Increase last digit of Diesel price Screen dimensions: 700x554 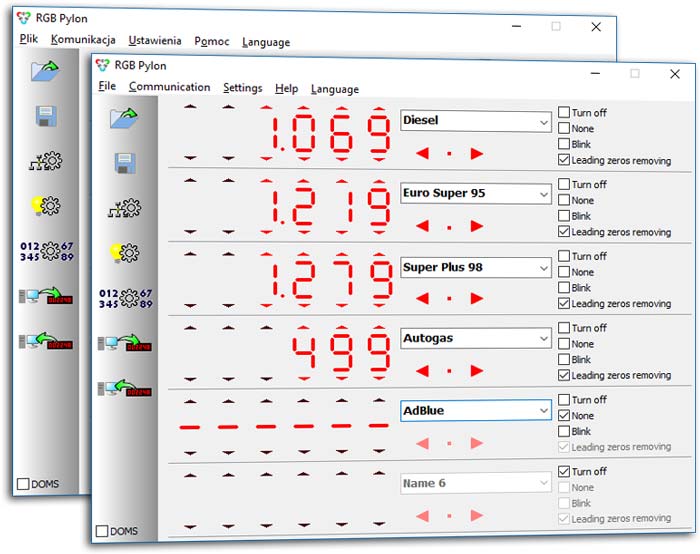tap(379, 107)
